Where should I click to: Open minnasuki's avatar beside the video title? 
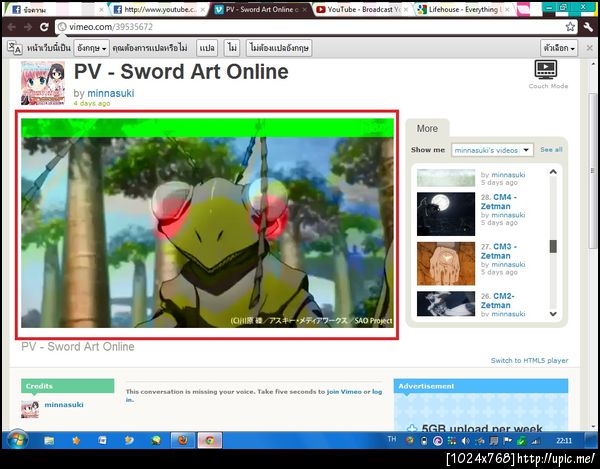[x=43, y=83]
